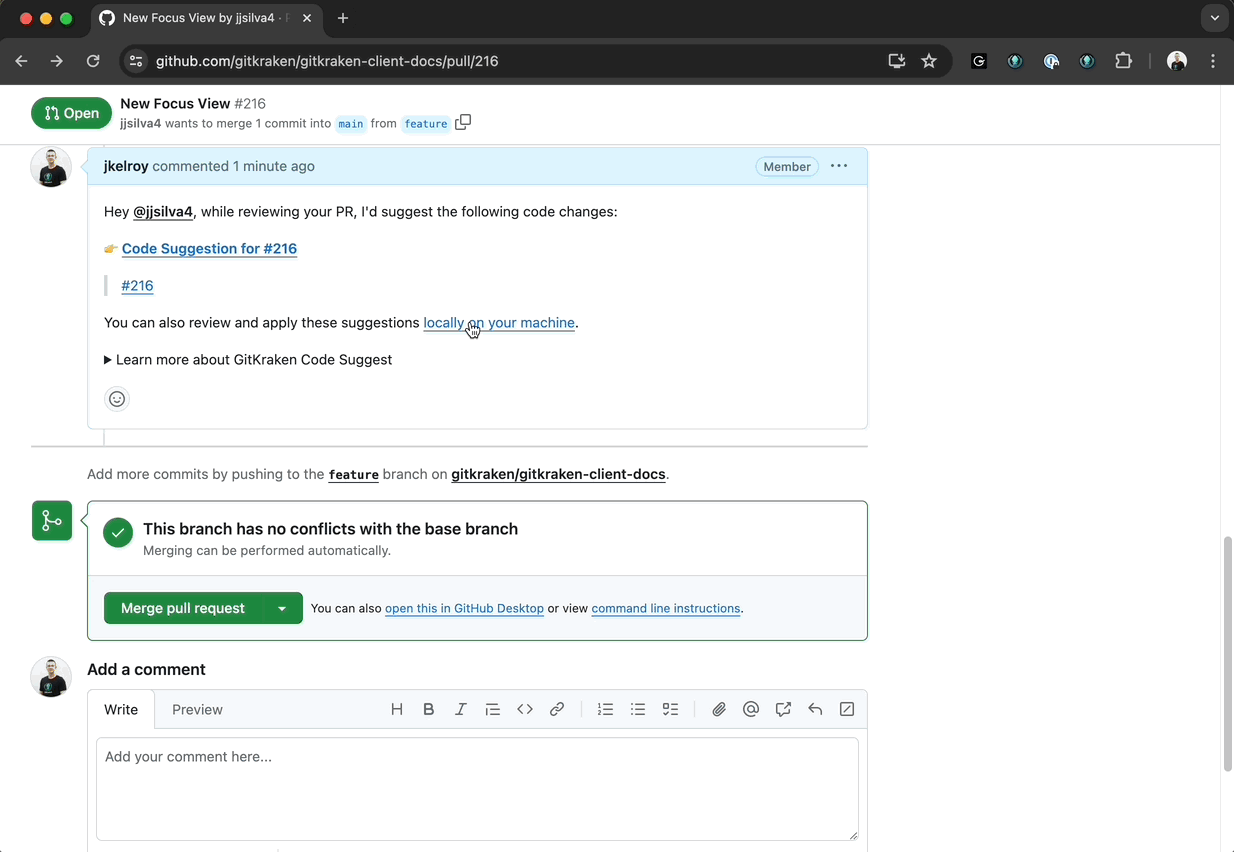This screenshot has height=852, width=1234.
Task: Click into the Add your comment field
Action: point(477,789)
